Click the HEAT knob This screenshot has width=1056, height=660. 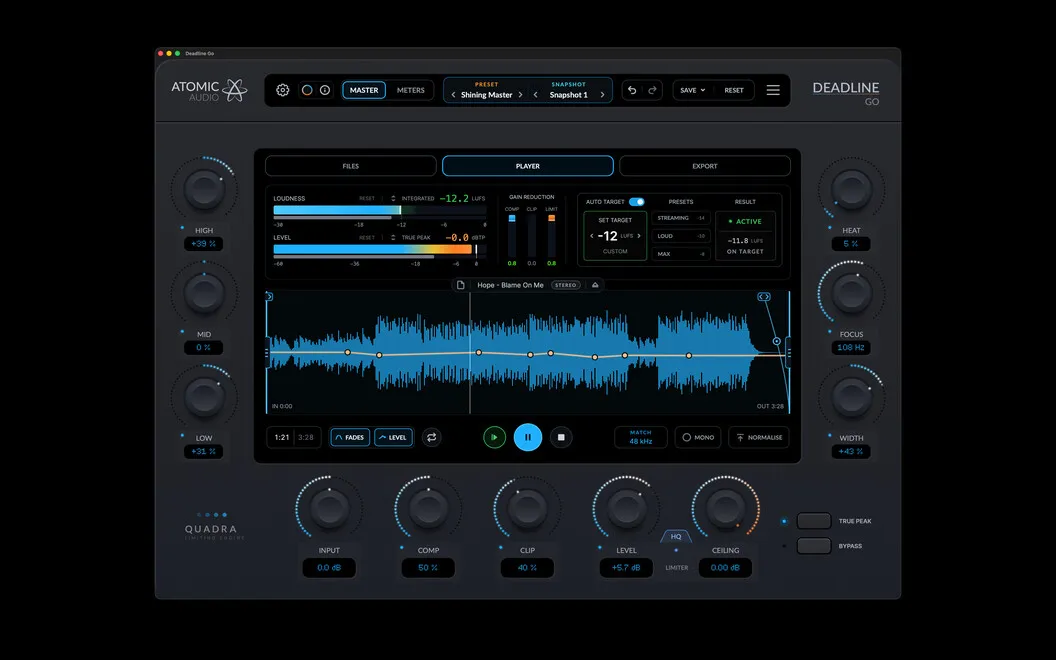coord(851,189)
